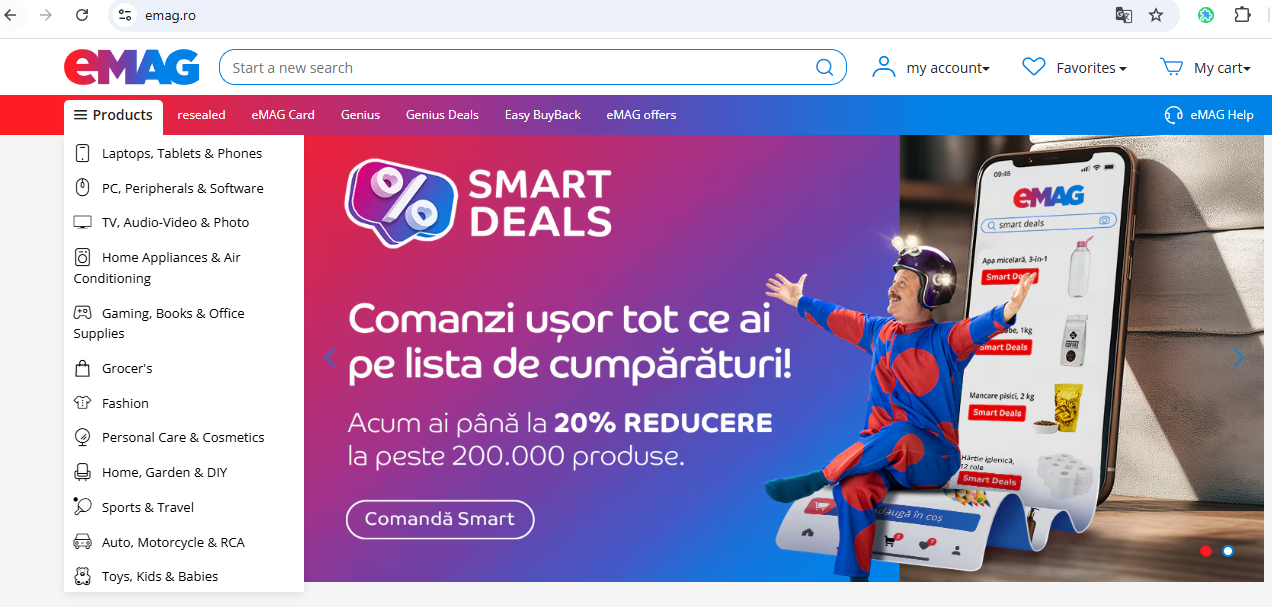Open the Products hamburger menu

pyautogui.click(x=113, y=115)
